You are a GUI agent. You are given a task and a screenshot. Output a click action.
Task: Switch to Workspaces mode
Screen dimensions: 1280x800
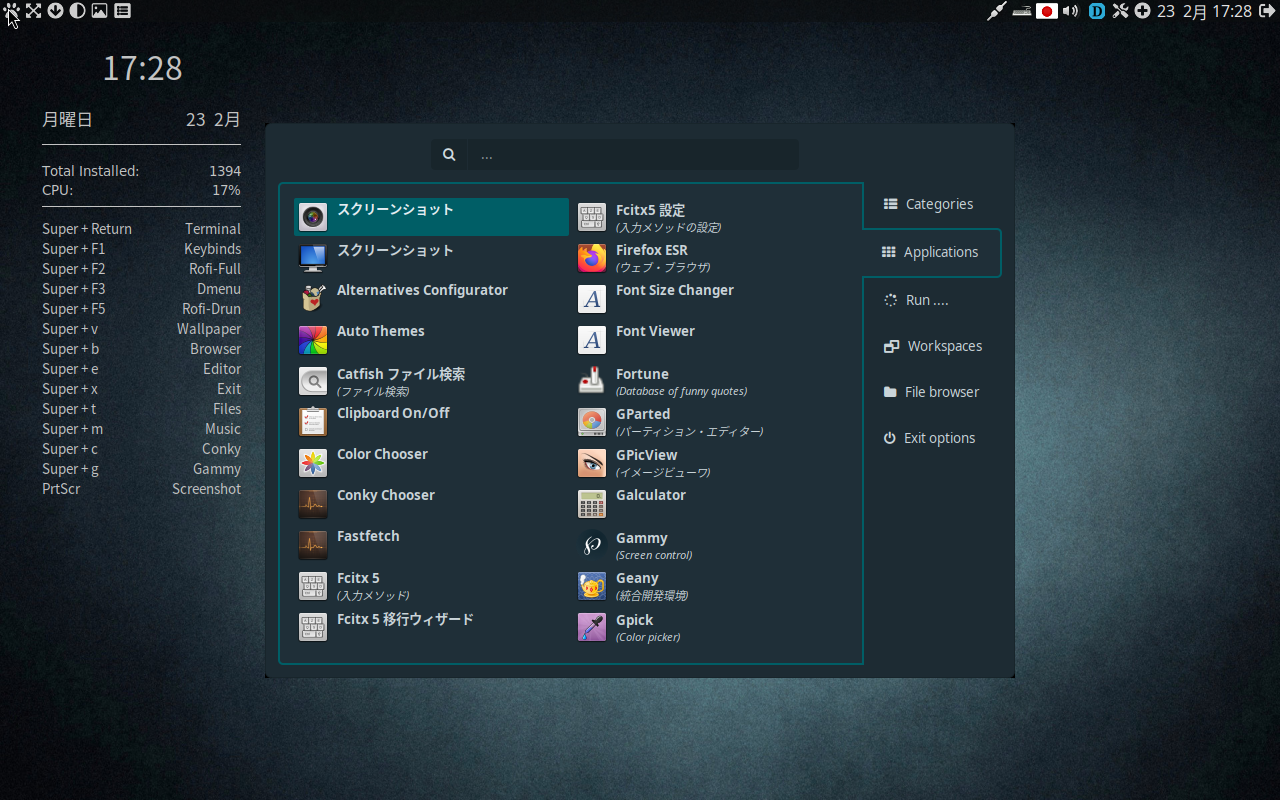(933, 346)
